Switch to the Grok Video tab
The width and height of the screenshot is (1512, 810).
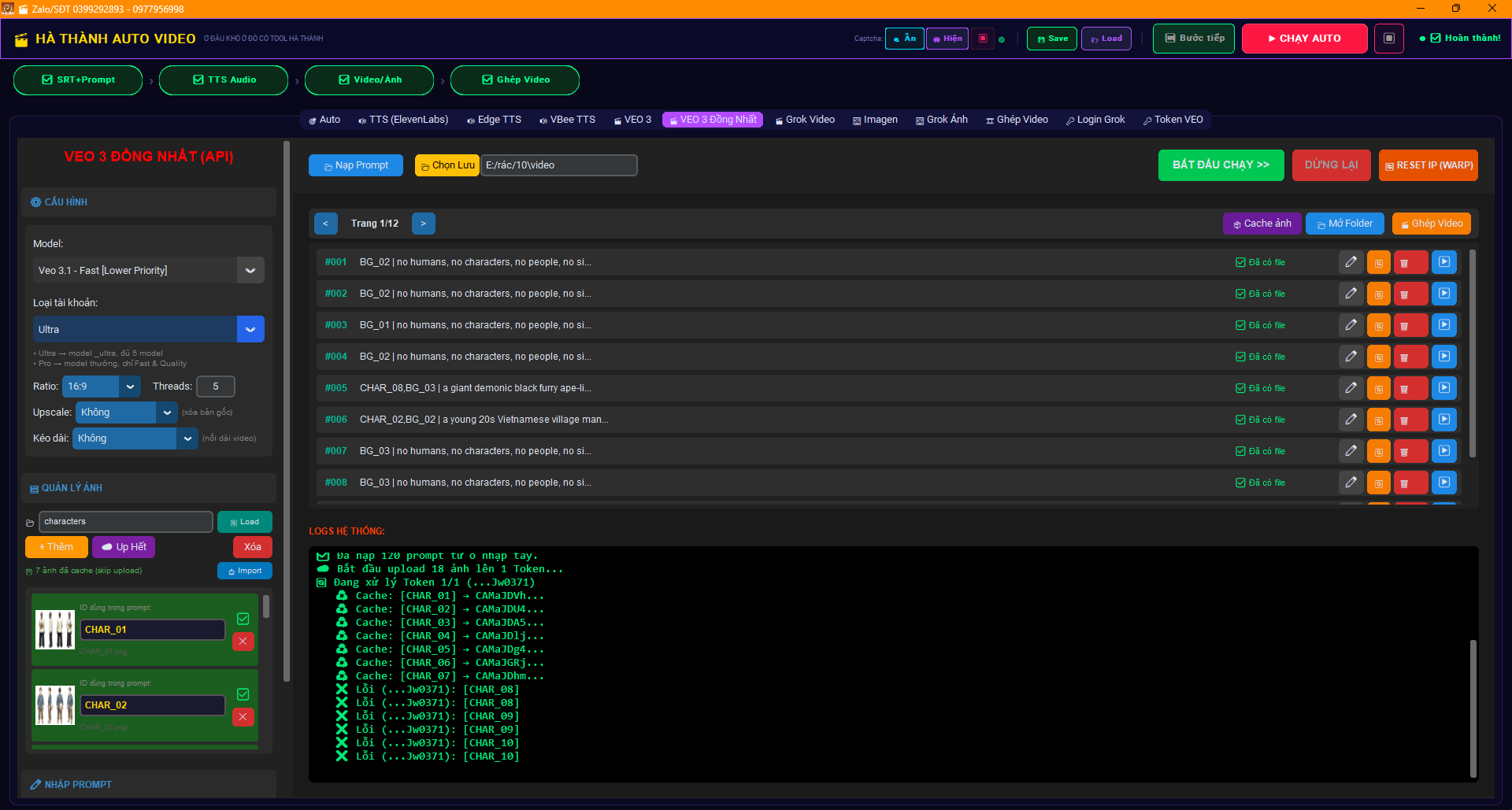805,120
